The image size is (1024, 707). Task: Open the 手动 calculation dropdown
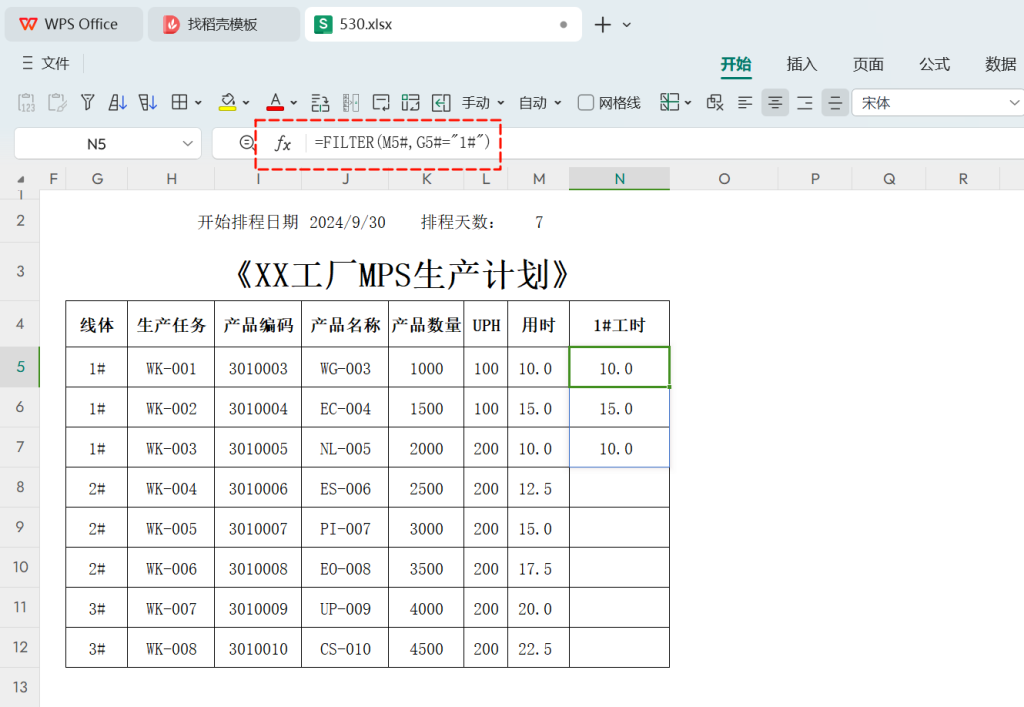click(483, 102)
